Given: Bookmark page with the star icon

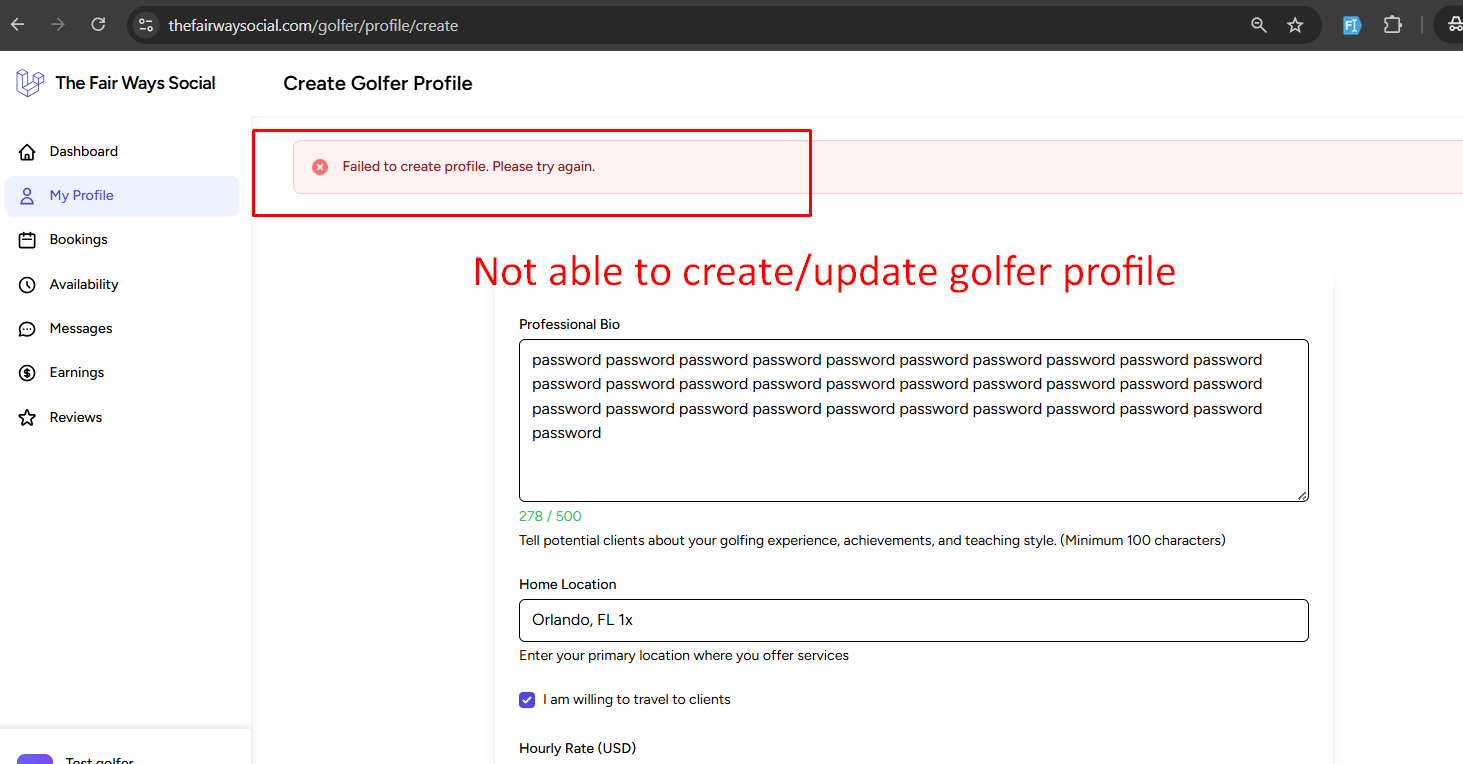Looking at the screenshot, I should (x=1295, y=25).
